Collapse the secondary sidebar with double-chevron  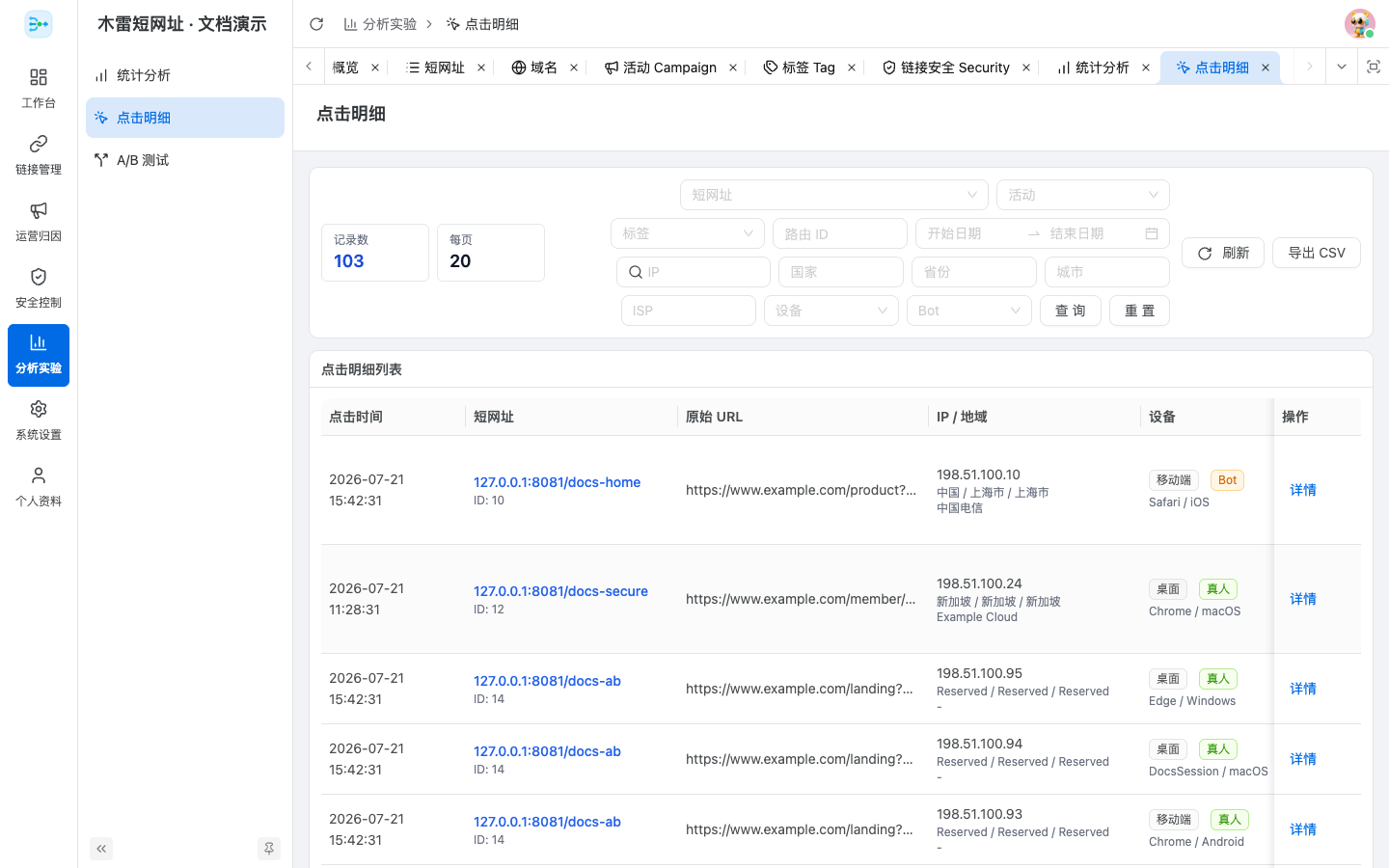pyautogui.click(x=101, y=849)
